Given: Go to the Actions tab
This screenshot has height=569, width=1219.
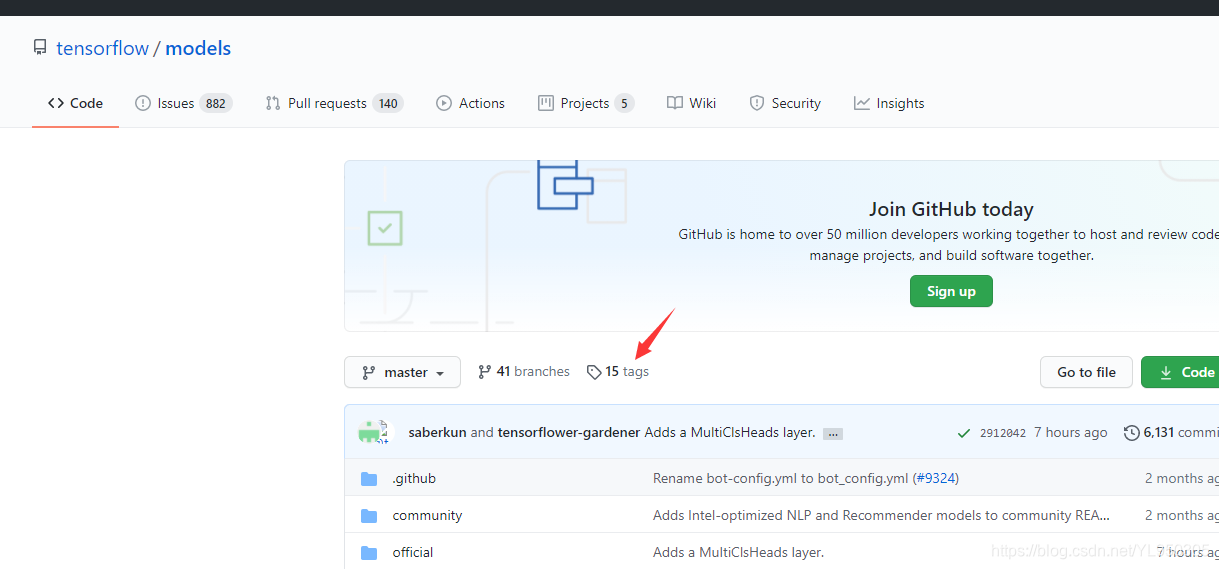Looking at the screenshot, I should coord(470,103).
